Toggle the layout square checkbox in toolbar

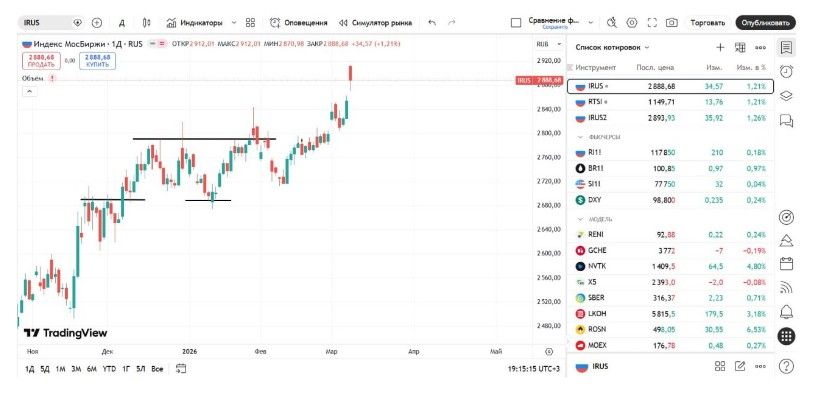tap(516, 22)
